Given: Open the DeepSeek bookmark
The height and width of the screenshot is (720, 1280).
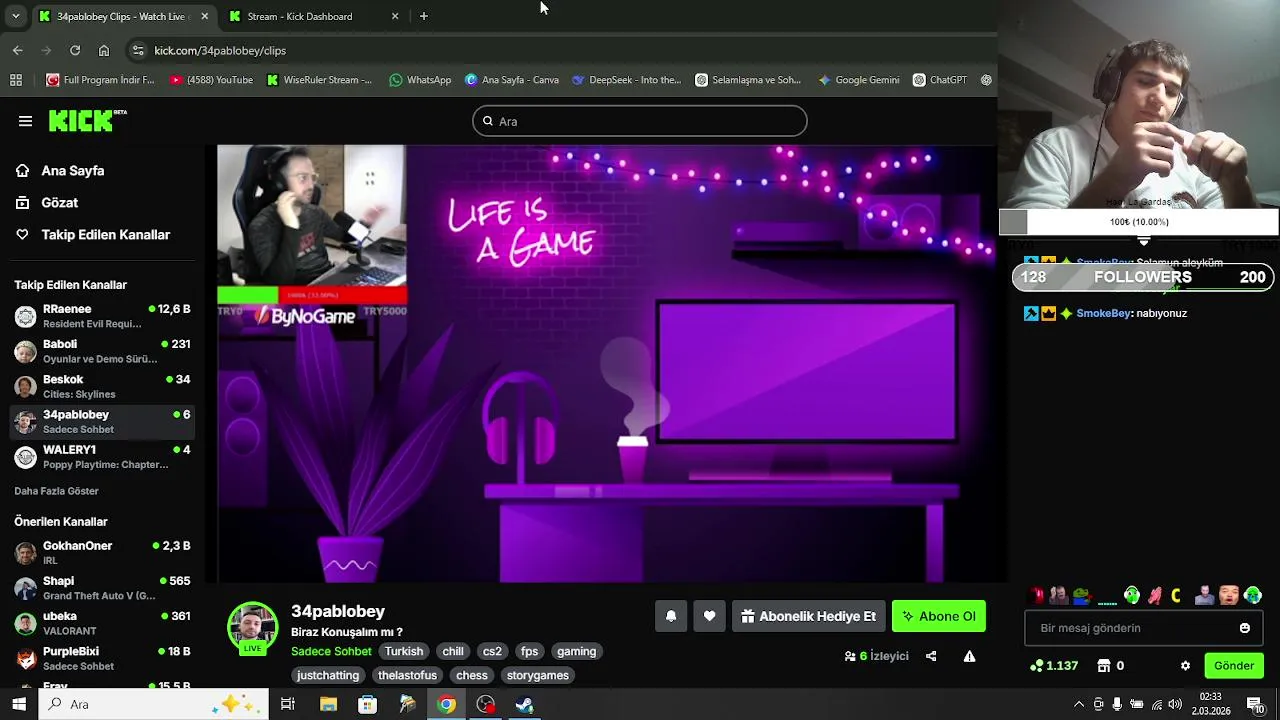Looking at the screenshot, I should (626, 80).
